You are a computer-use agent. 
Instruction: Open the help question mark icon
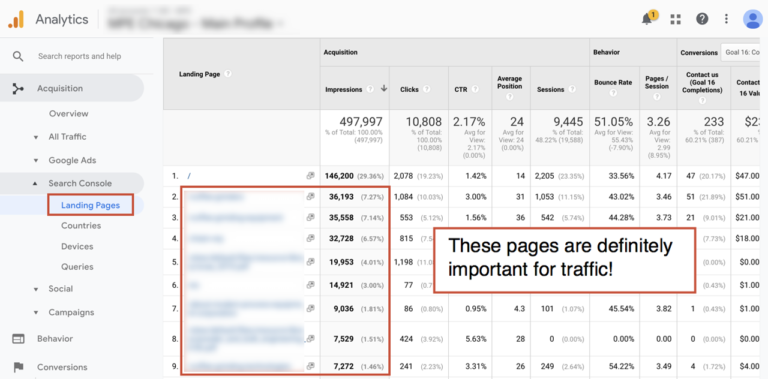pyautogui.click(x=702, y=19)
